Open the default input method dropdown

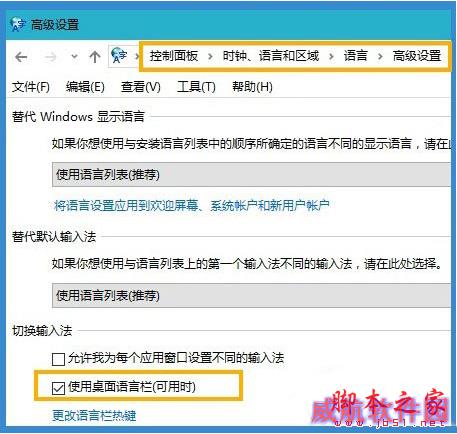pos(251,295)
